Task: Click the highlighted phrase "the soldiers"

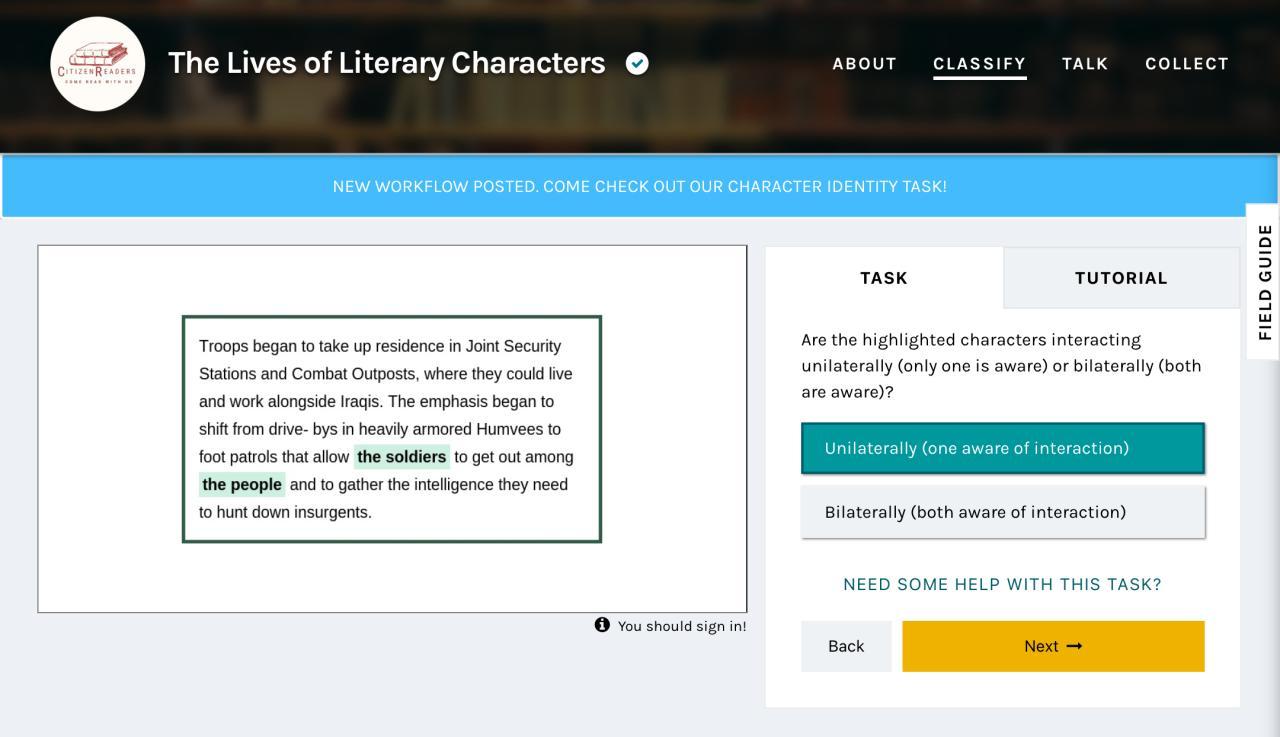Action: click(402, 457)
